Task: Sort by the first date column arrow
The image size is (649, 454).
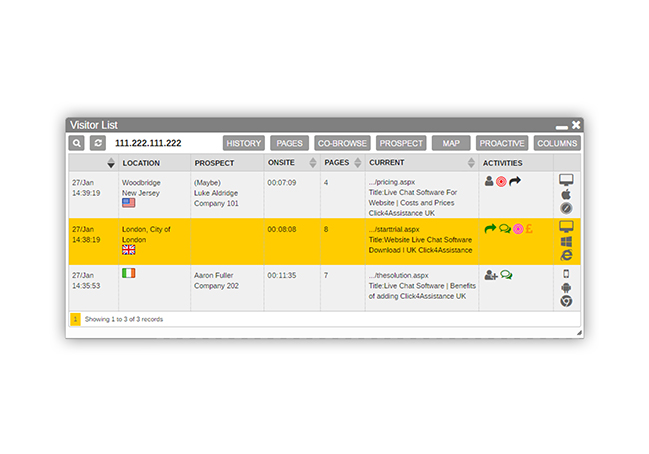Action: click(x=110, y=162)
